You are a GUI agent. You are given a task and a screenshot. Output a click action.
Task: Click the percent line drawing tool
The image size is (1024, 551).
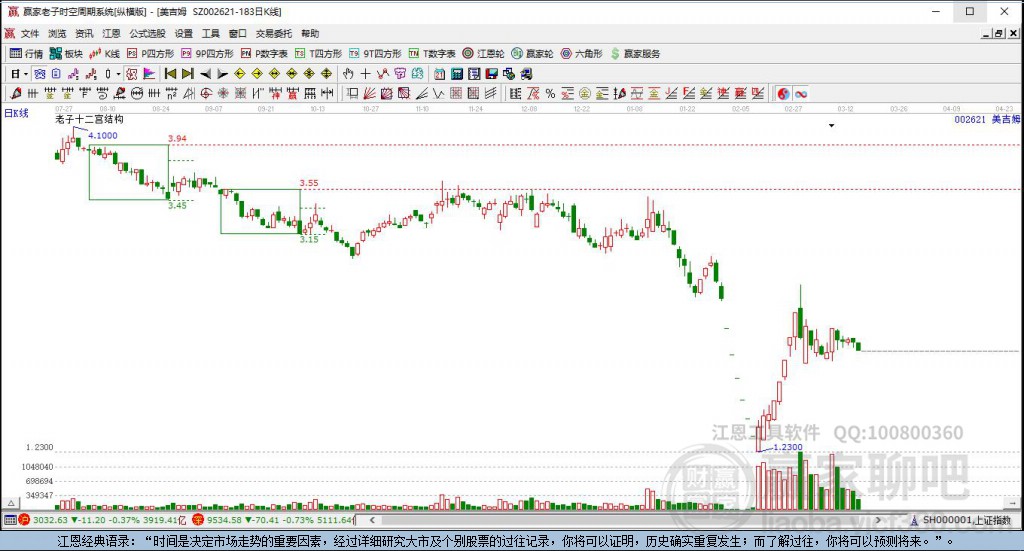click(551, 94)
